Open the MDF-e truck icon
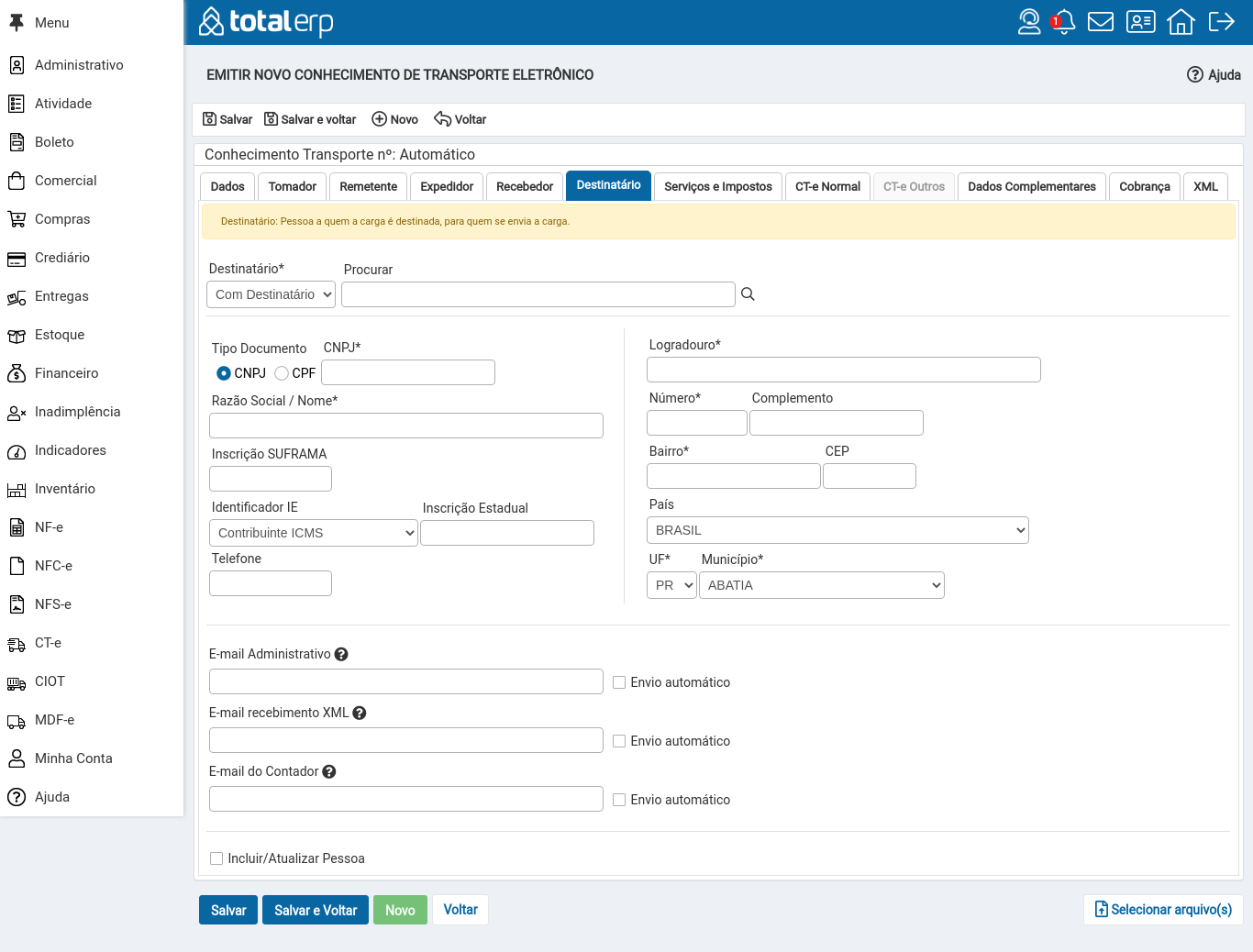 [x=17, y=721]
